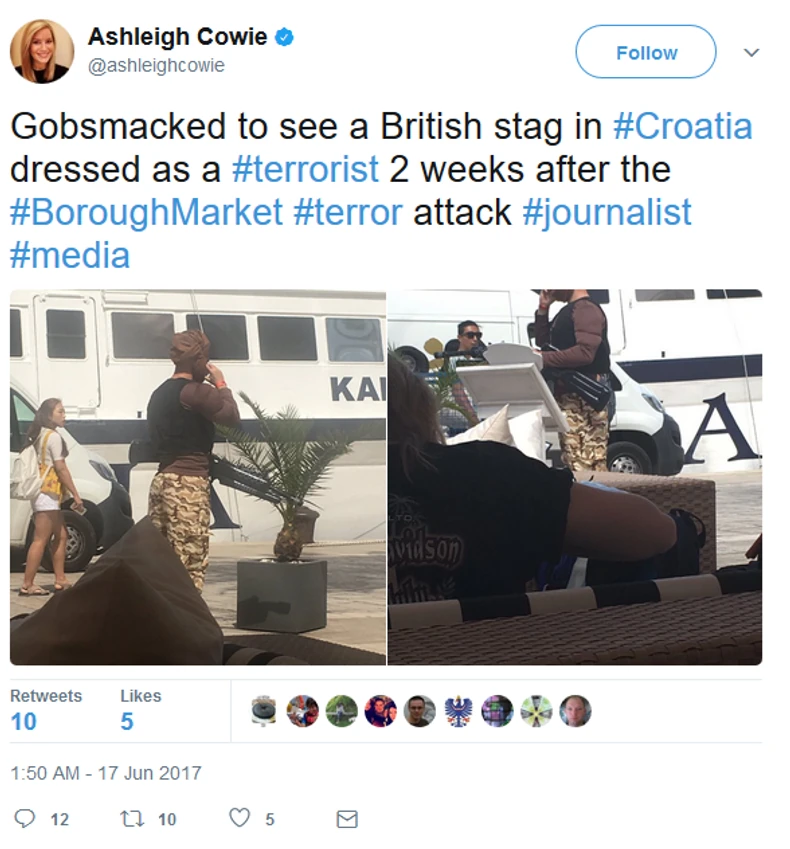790x849 pixels.
Task: Click the blue verified badge
Action: [x=285, y=37]
